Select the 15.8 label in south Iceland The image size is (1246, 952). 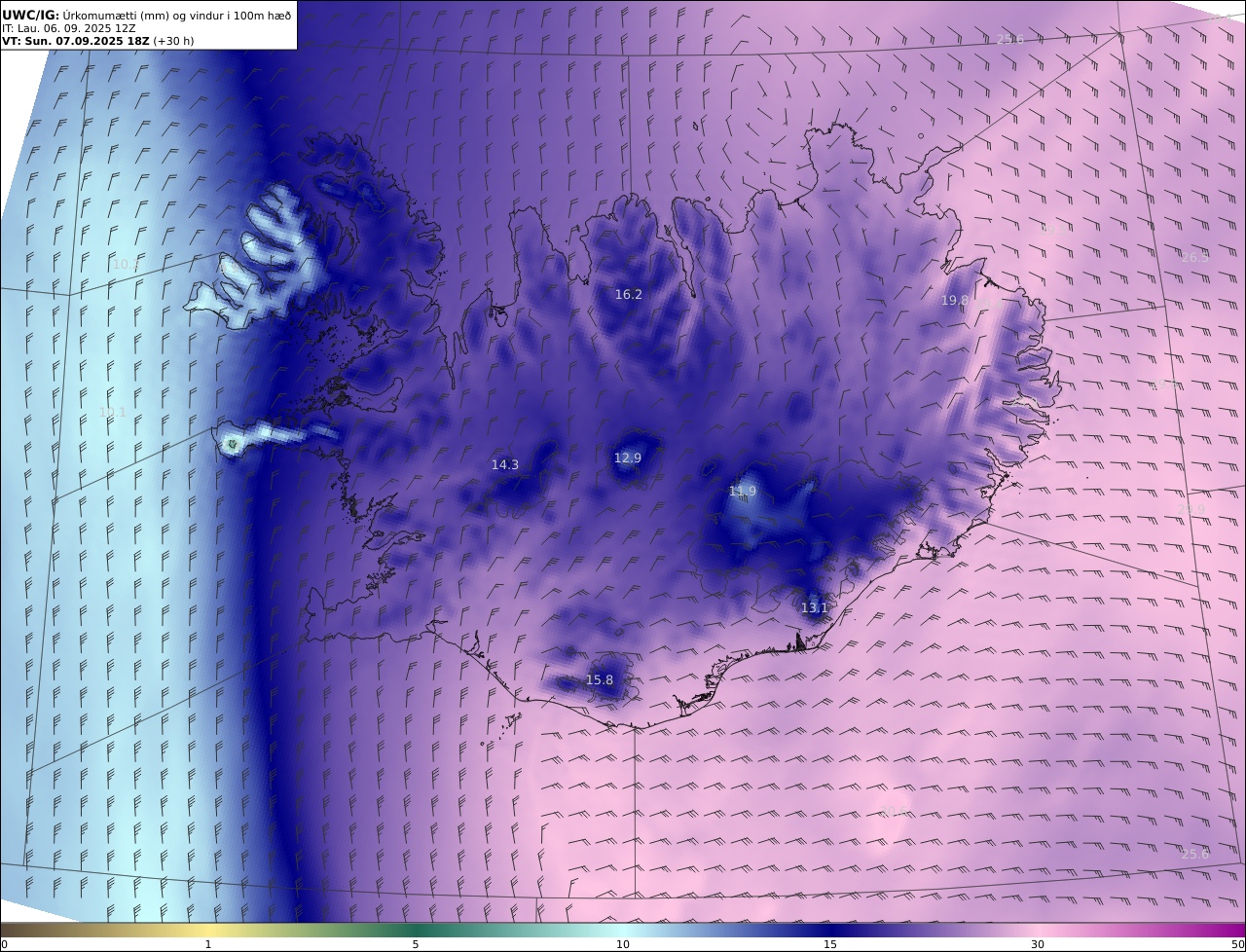coord(600,679)
